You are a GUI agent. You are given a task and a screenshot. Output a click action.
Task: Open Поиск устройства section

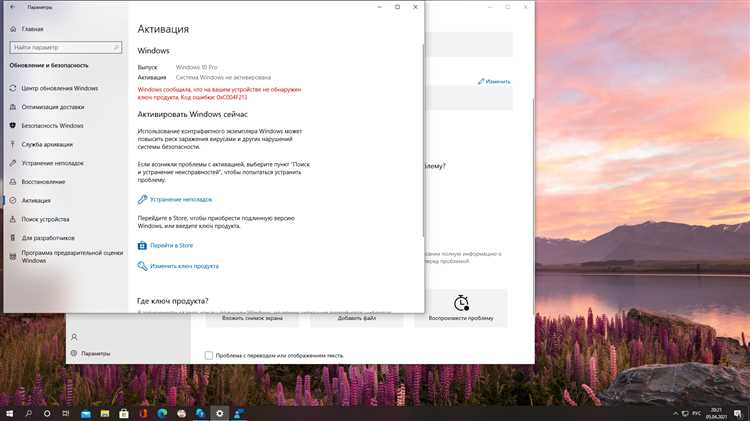coord(45,219)
